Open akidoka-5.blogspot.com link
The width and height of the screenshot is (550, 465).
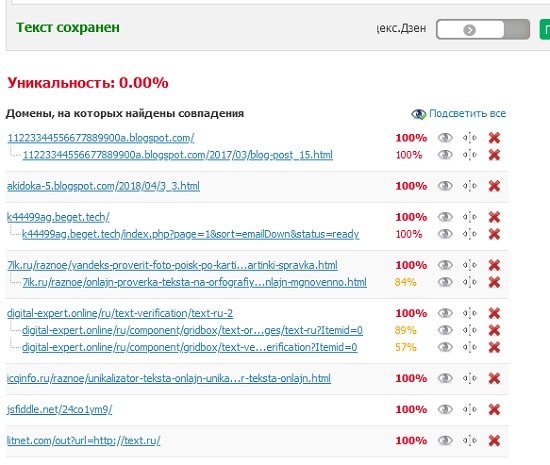coord(103,186)
